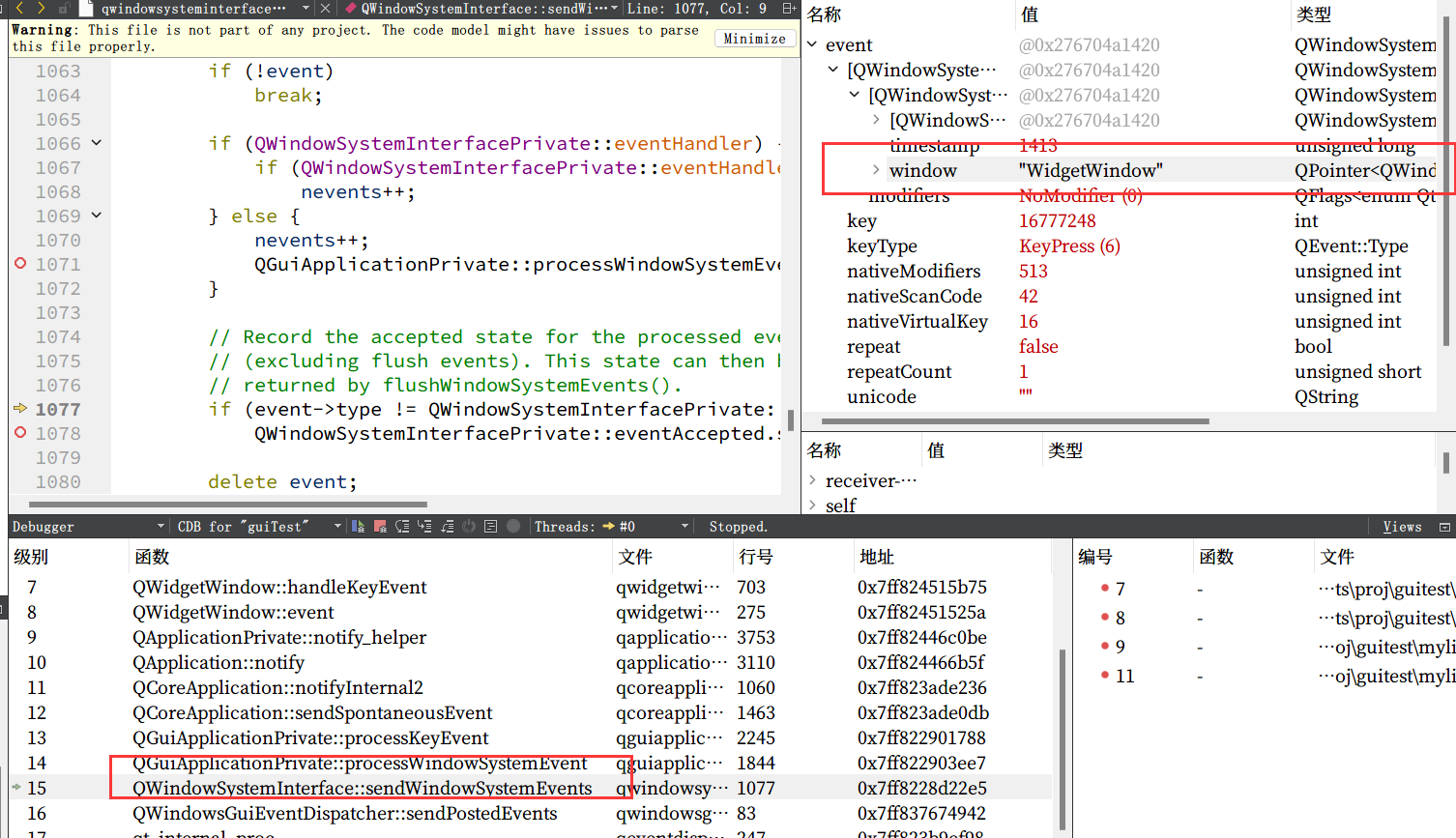Click the Minimize warning button
Screen dimensions: 1456x838
tap(754, 39)
